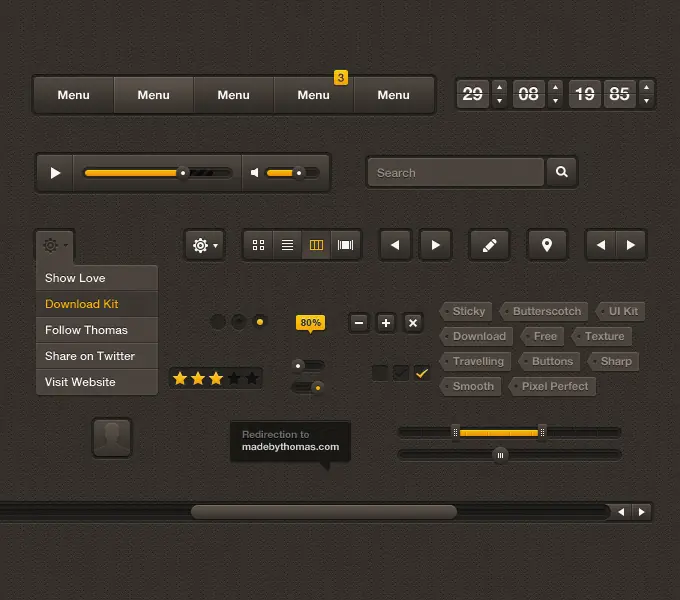
Task: Select the middle radio button
Action: click(x=239, y=322)
